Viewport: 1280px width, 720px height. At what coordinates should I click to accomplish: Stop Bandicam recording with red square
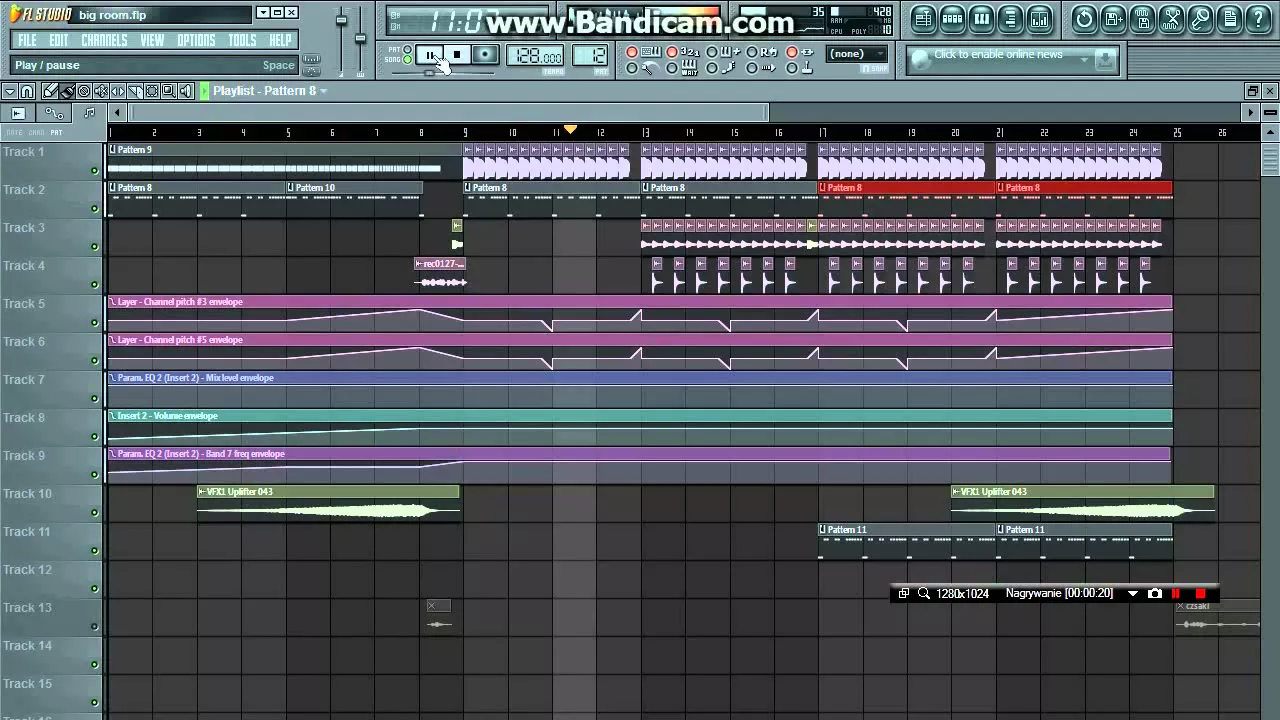click(x=1200, y=593)
